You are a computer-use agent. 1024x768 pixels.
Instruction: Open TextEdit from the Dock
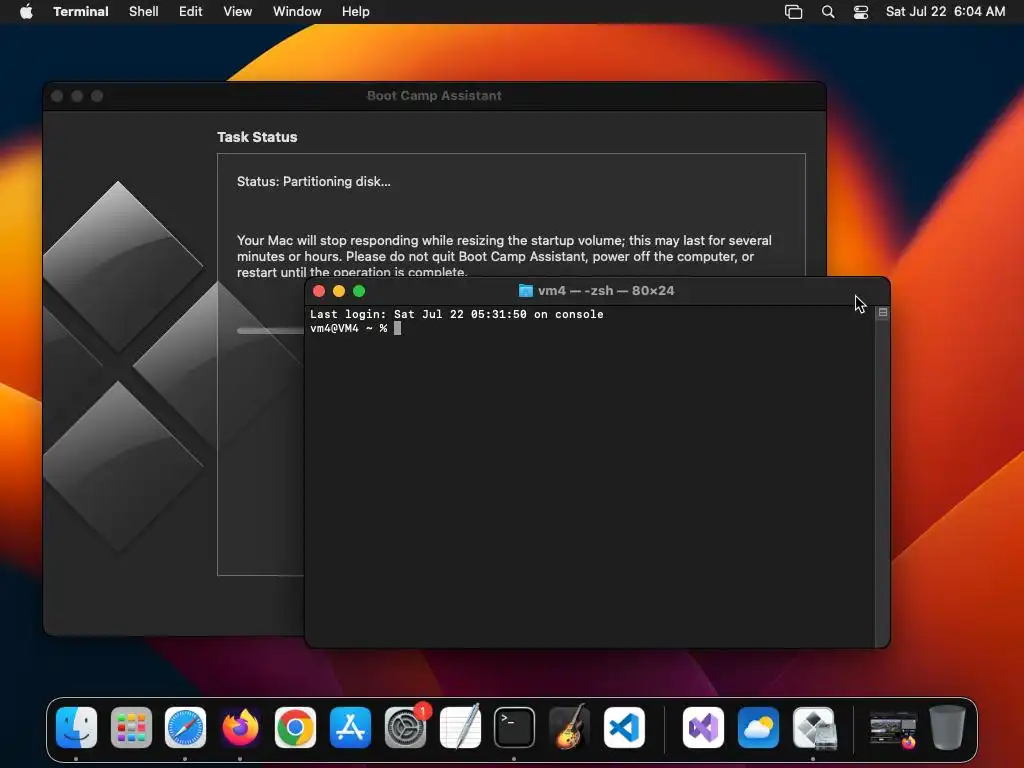(460, 727)
